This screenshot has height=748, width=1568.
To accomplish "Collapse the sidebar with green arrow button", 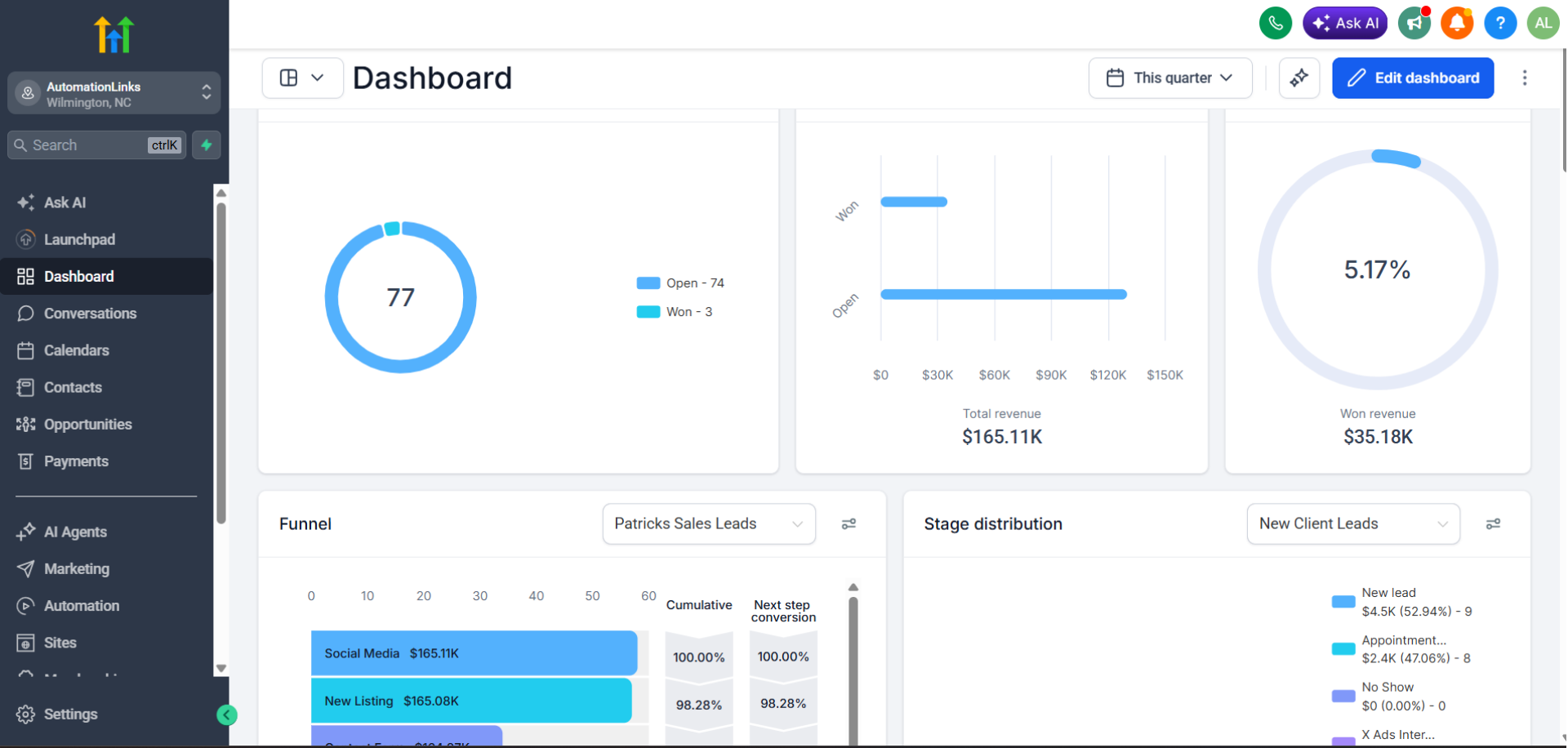I will point(226,715).
